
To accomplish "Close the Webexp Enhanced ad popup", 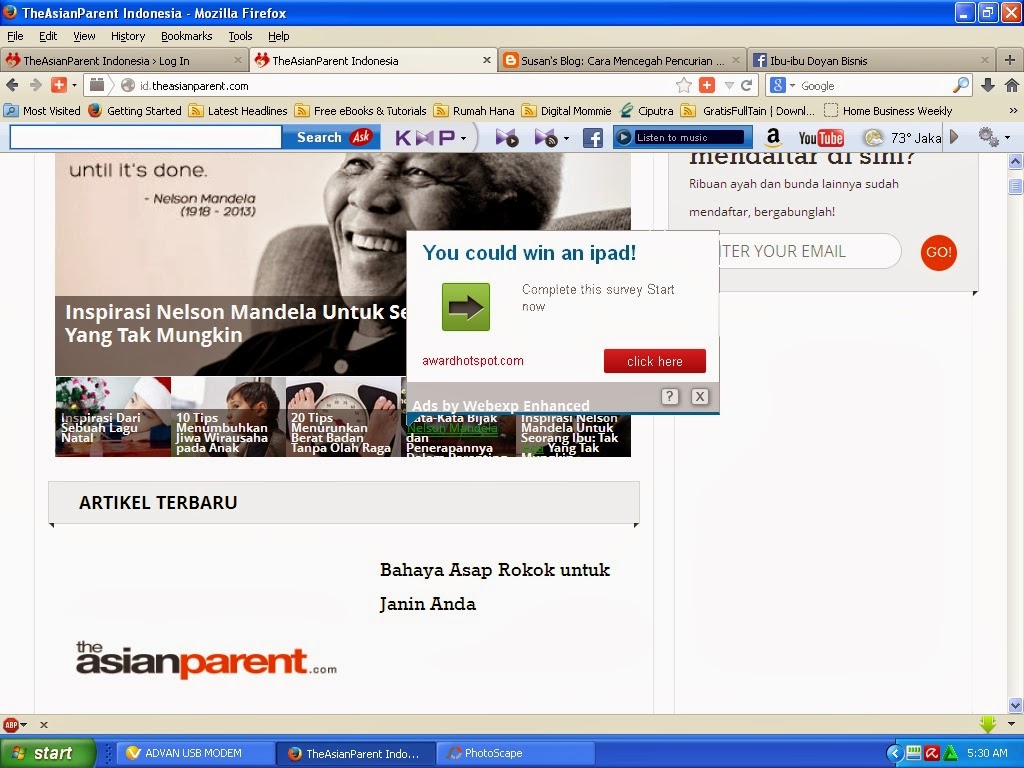I will 699,396.
